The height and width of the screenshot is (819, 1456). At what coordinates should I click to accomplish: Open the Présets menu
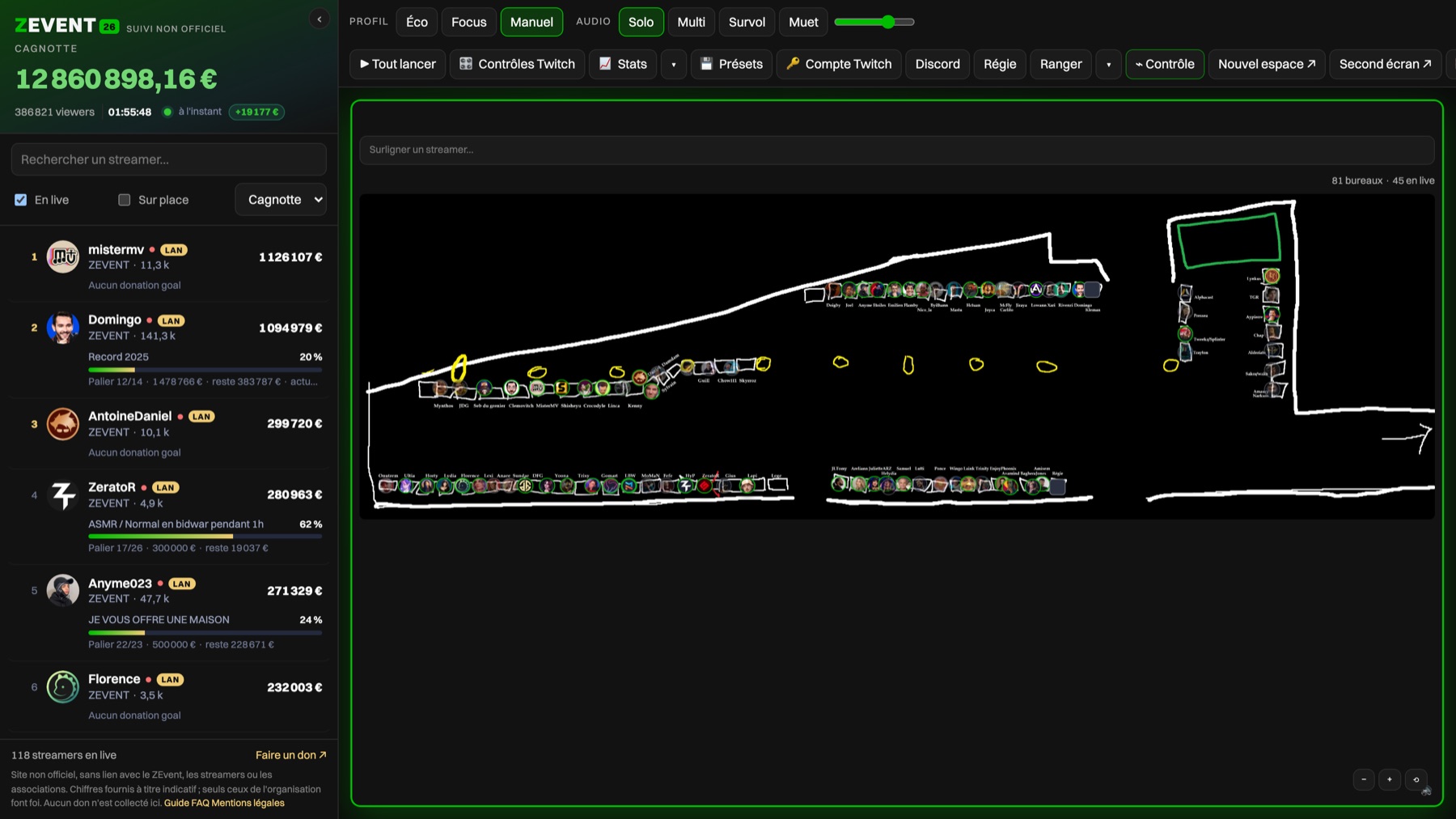(731, 64)
